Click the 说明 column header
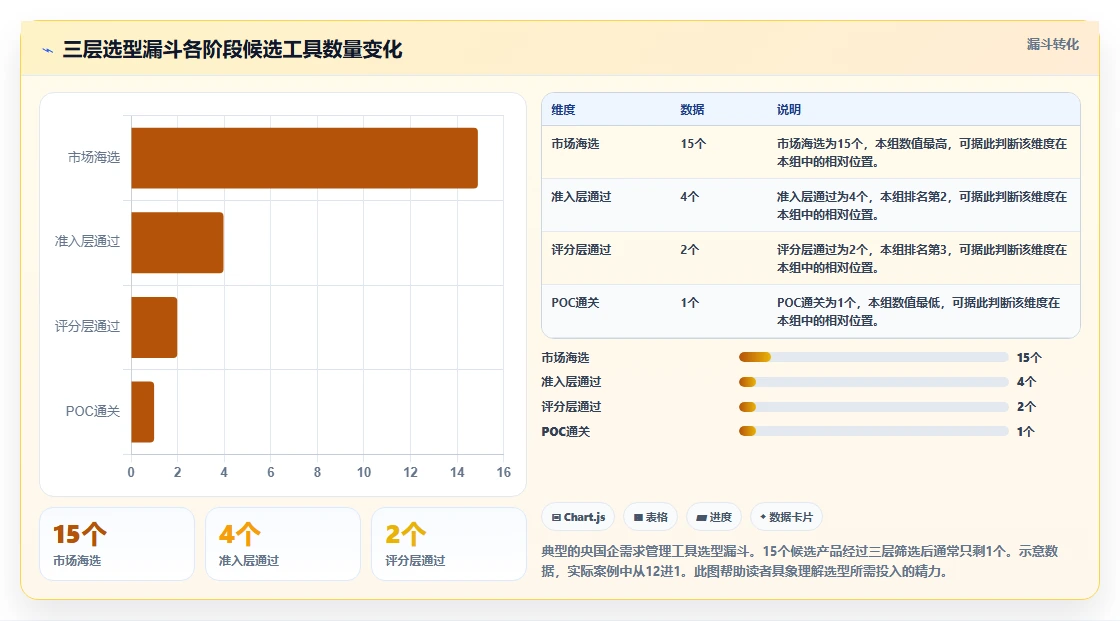 coord(789,109)
